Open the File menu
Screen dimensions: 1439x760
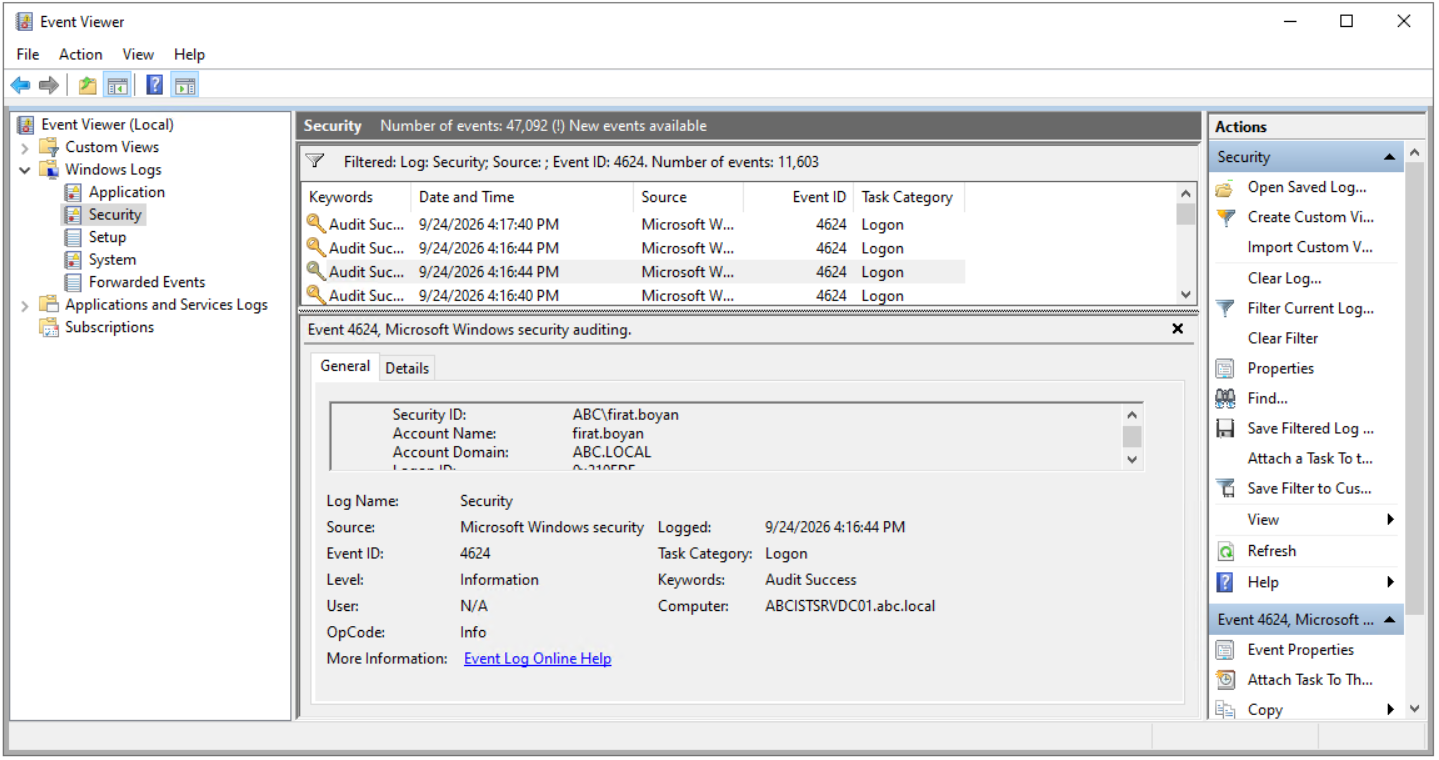pyautogui.click(x=28, y=54)
